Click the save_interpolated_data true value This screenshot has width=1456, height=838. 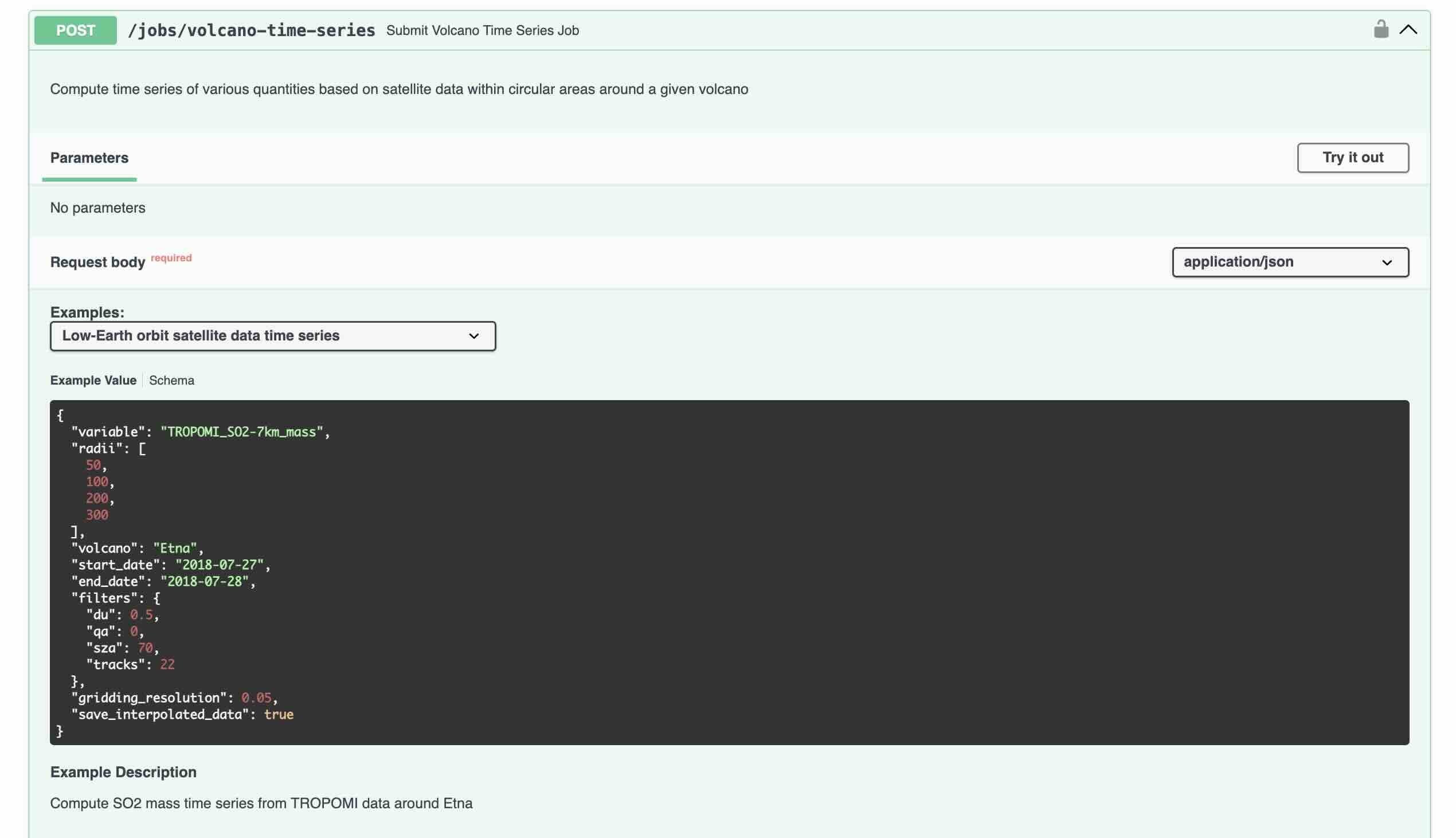pyautogui.click(x=279, y=714)
